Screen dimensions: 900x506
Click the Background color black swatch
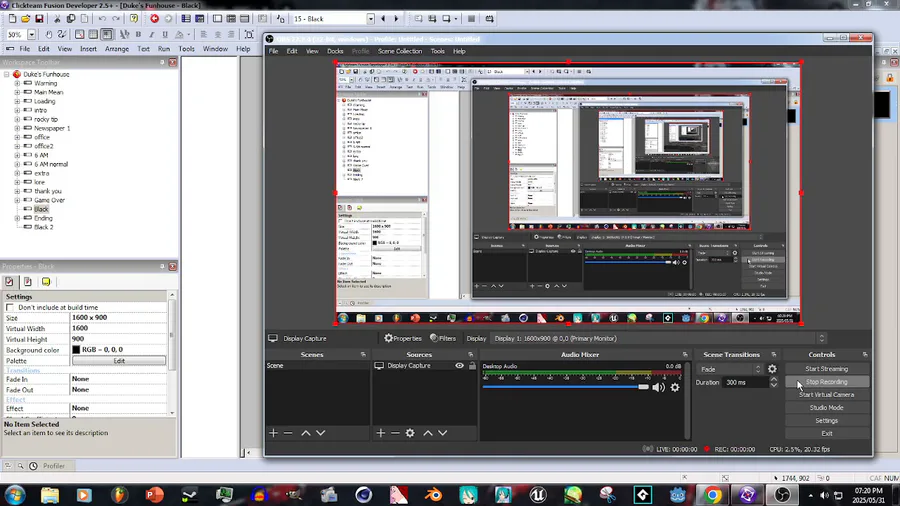(76, 349)
